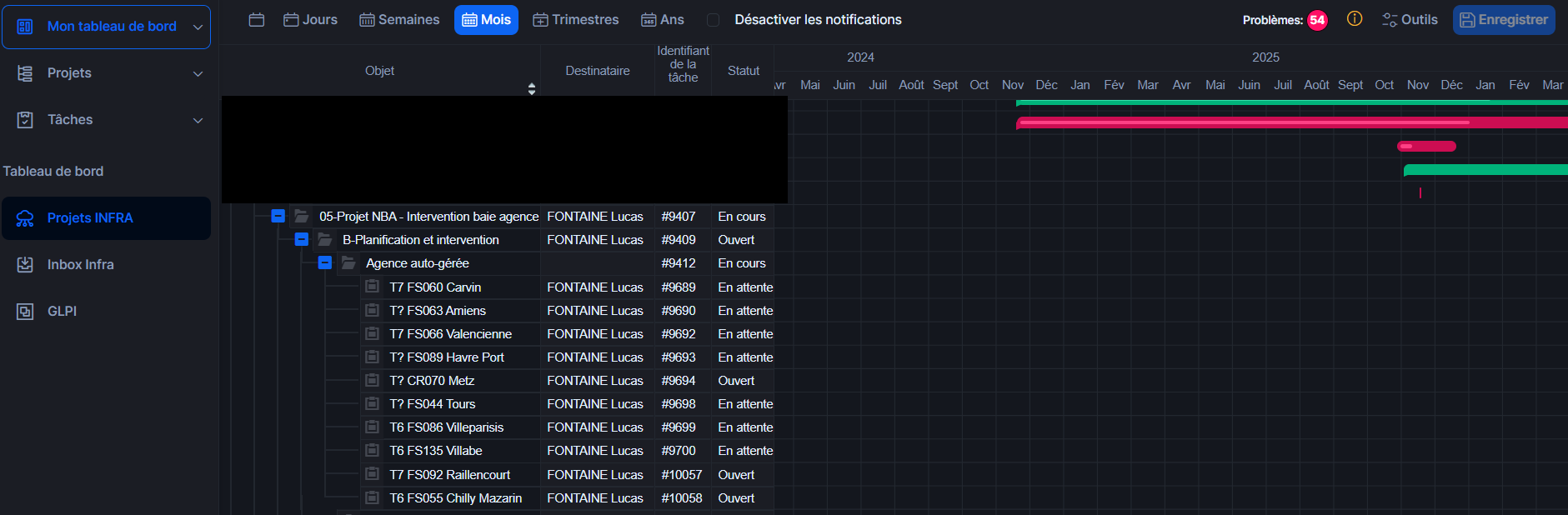This screenshot has width=1568, height=515.
Task: Click task ID #9407
Action: (x=679, y=217)
